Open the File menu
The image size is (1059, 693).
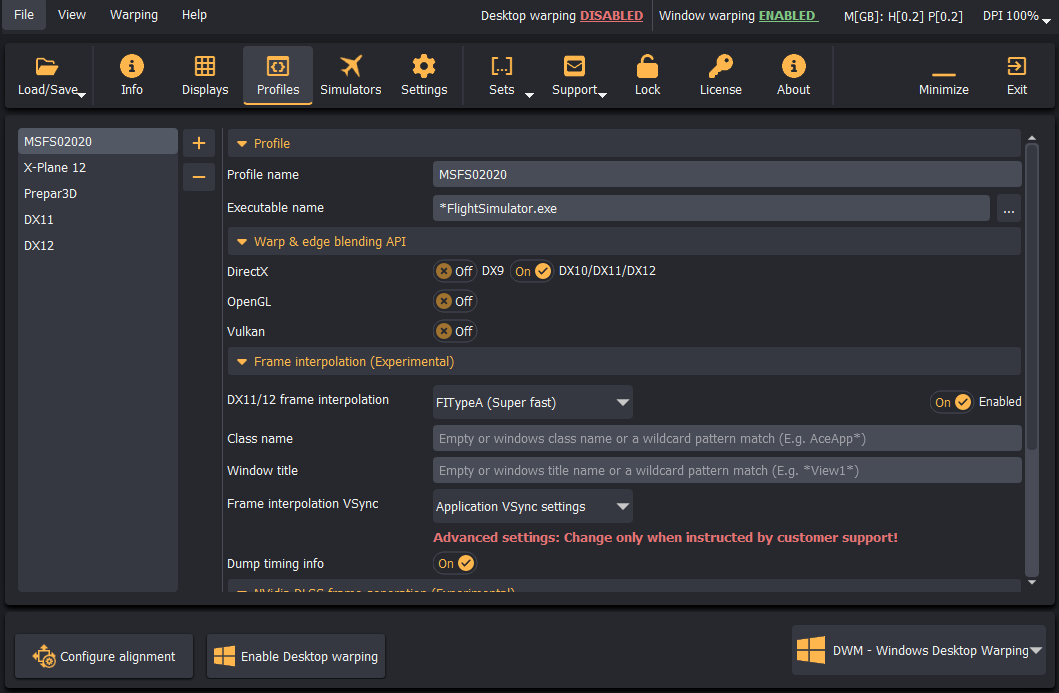[24, 15]
